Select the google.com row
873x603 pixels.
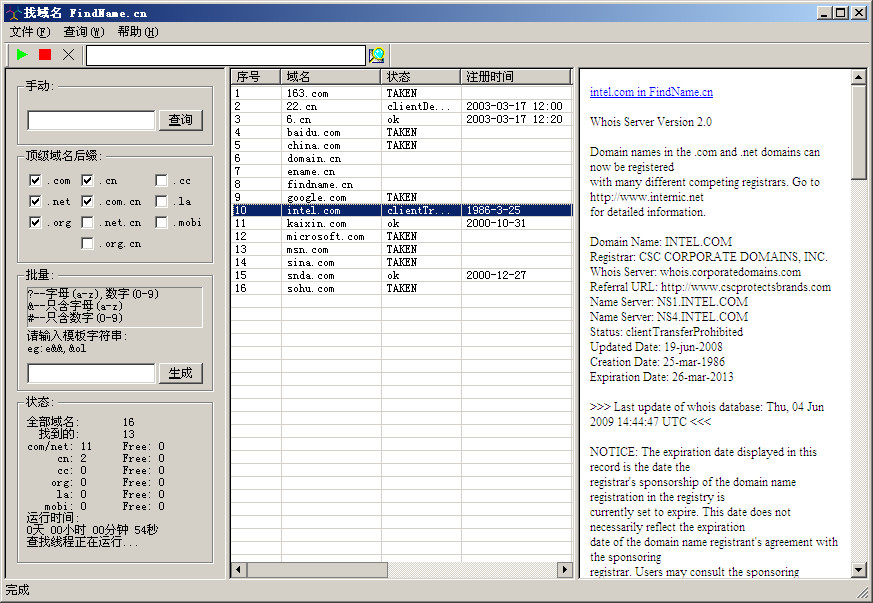coord(401,197)
